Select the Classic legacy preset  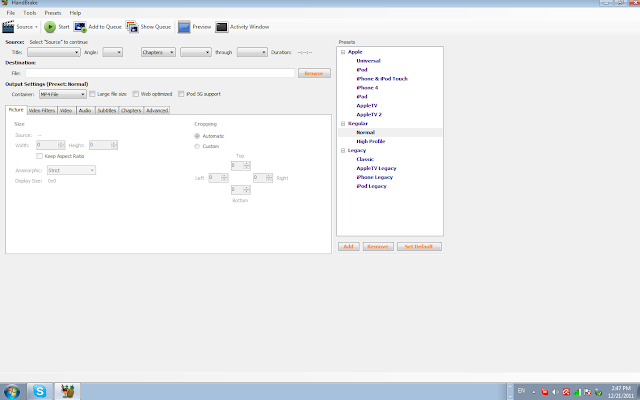(365, 159)
